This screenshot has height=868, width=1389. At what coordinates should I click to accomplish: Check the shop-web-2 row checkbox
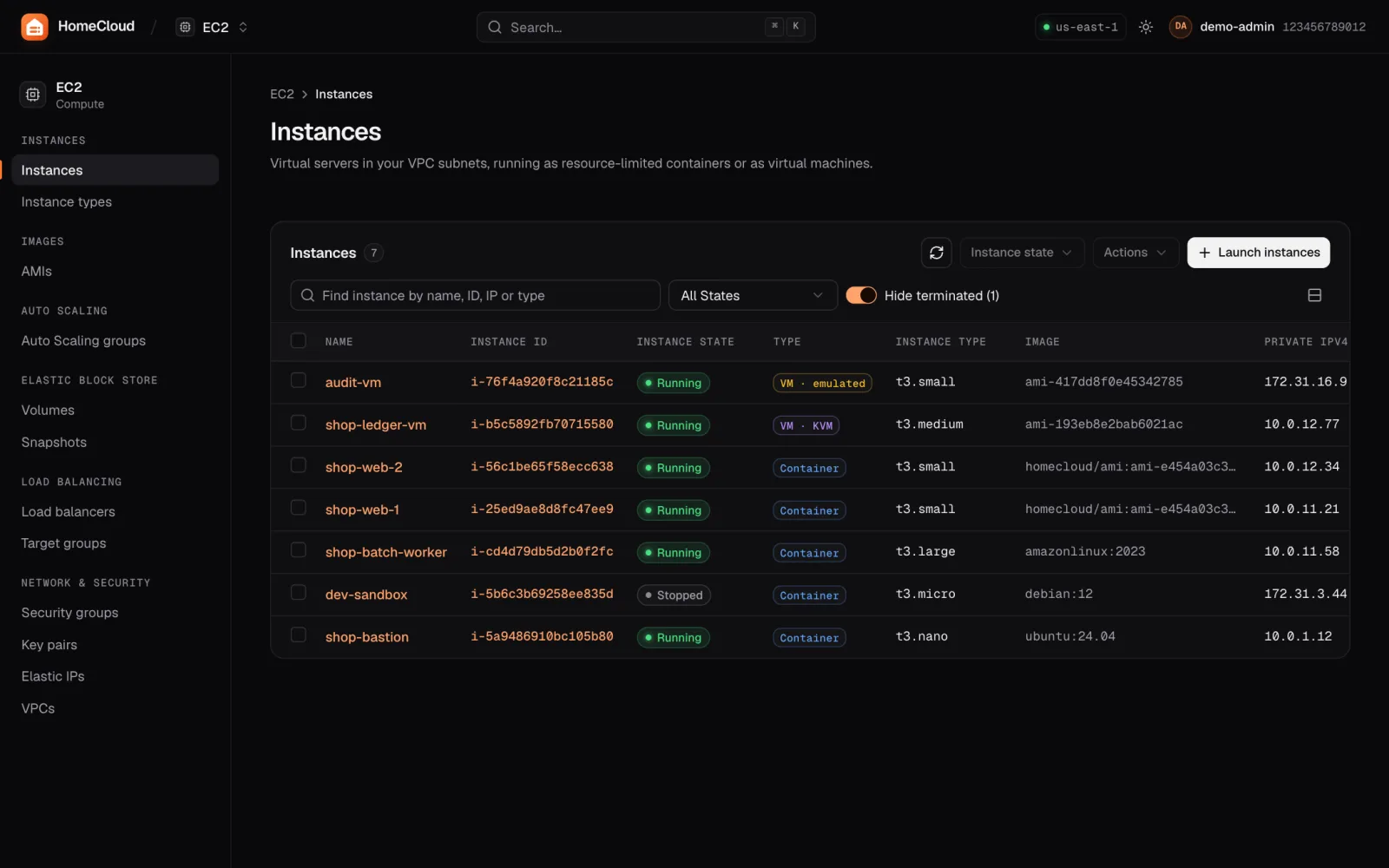tap(298, 465)
